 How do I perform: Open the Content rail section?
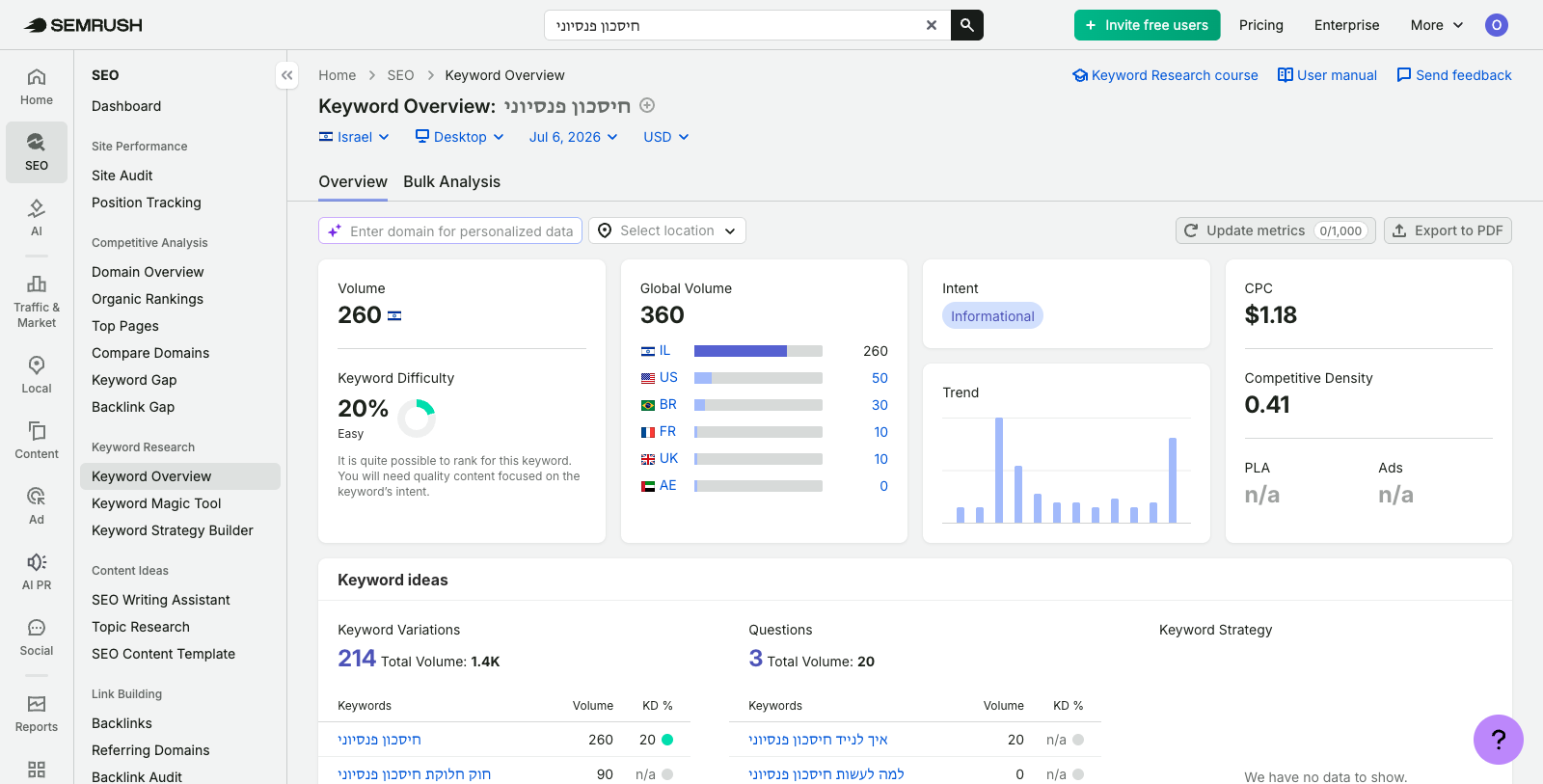tap(37, 441)
